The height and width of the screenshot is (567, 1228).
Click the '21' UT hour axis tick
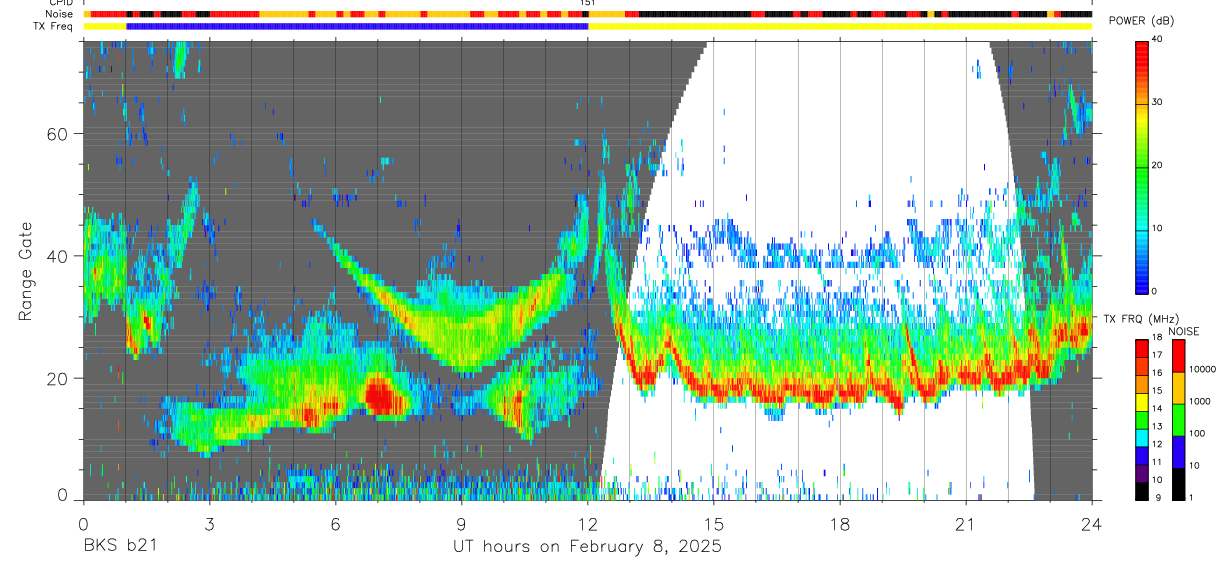[966, 524]
